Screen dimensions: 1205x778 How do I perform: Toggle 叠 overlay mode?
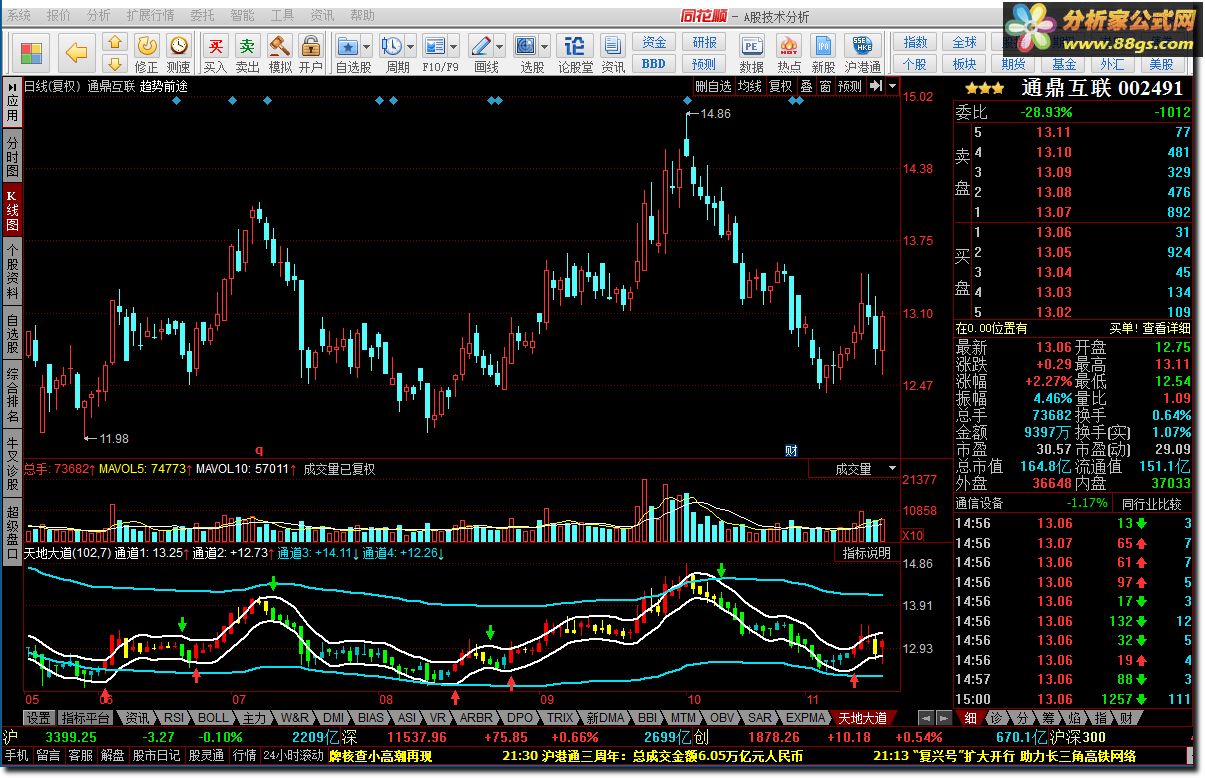(806, 86)
